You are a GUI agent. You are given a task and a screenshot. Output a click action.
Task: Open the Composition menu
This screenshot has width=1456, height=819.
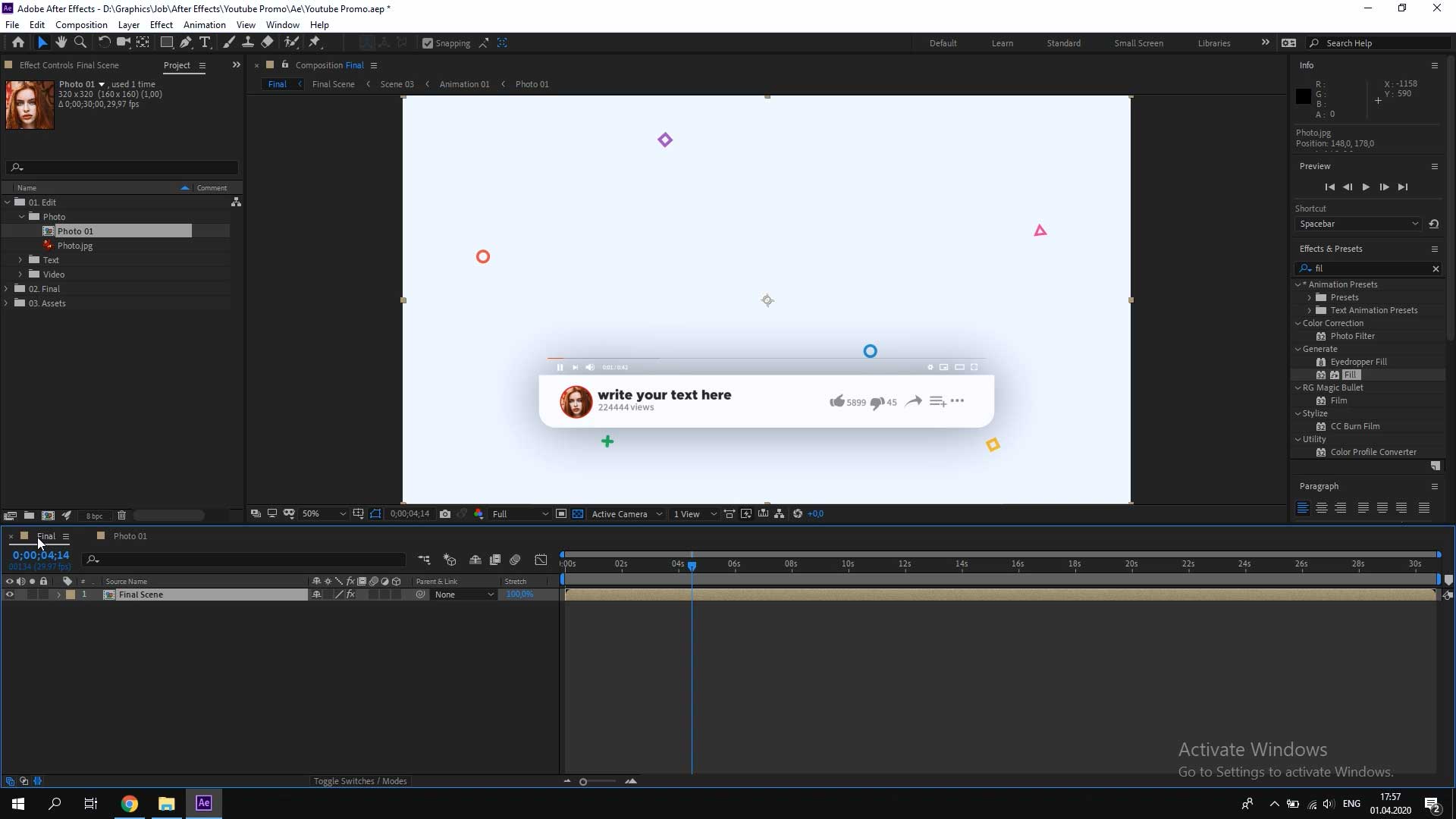[x=81, y=25]
